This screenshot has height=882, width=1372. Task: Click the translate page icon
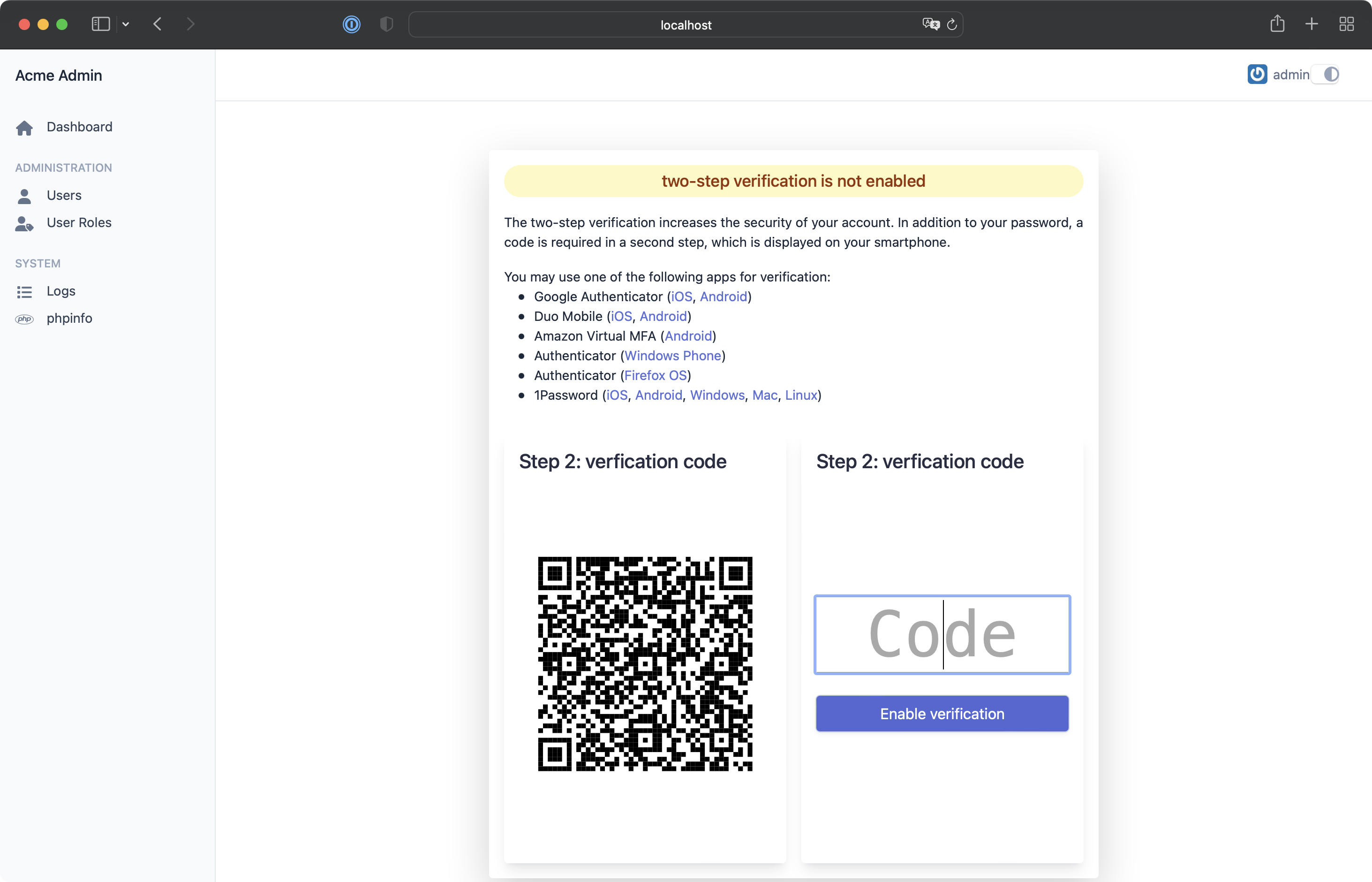tap(931, 24)
